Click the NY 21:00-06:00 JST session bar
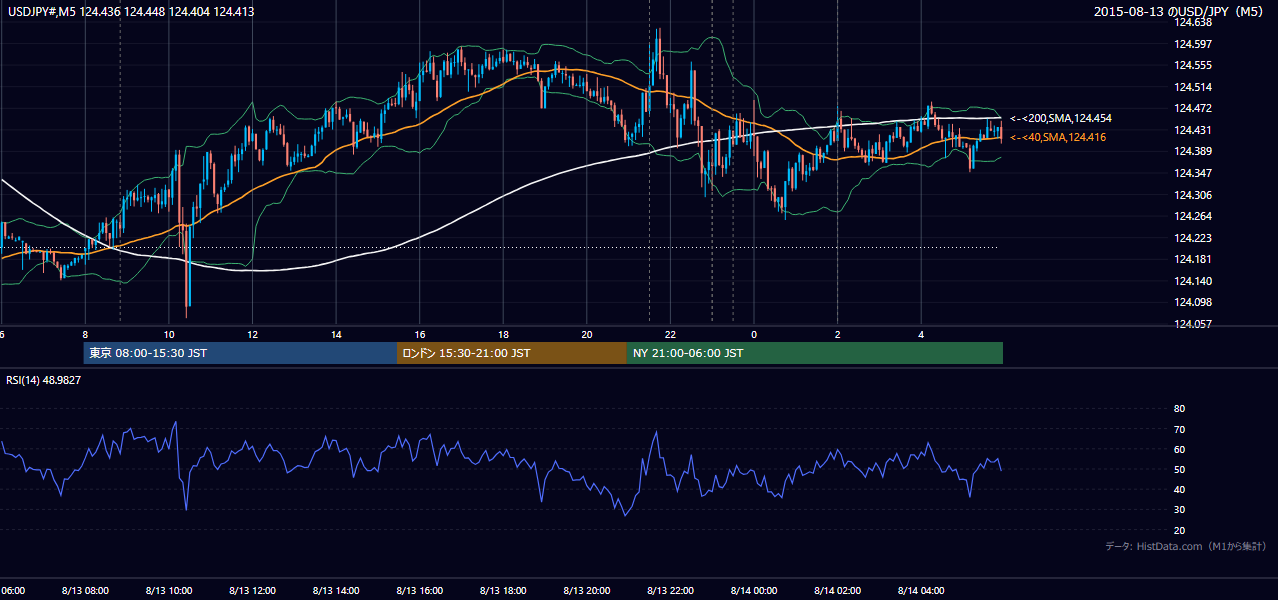This screenshot has height=600, width=1278. [815, 353]
